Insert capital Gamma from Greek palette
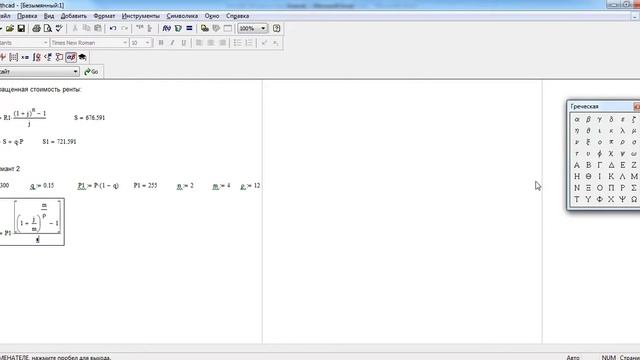 click(x=600, y=165)
